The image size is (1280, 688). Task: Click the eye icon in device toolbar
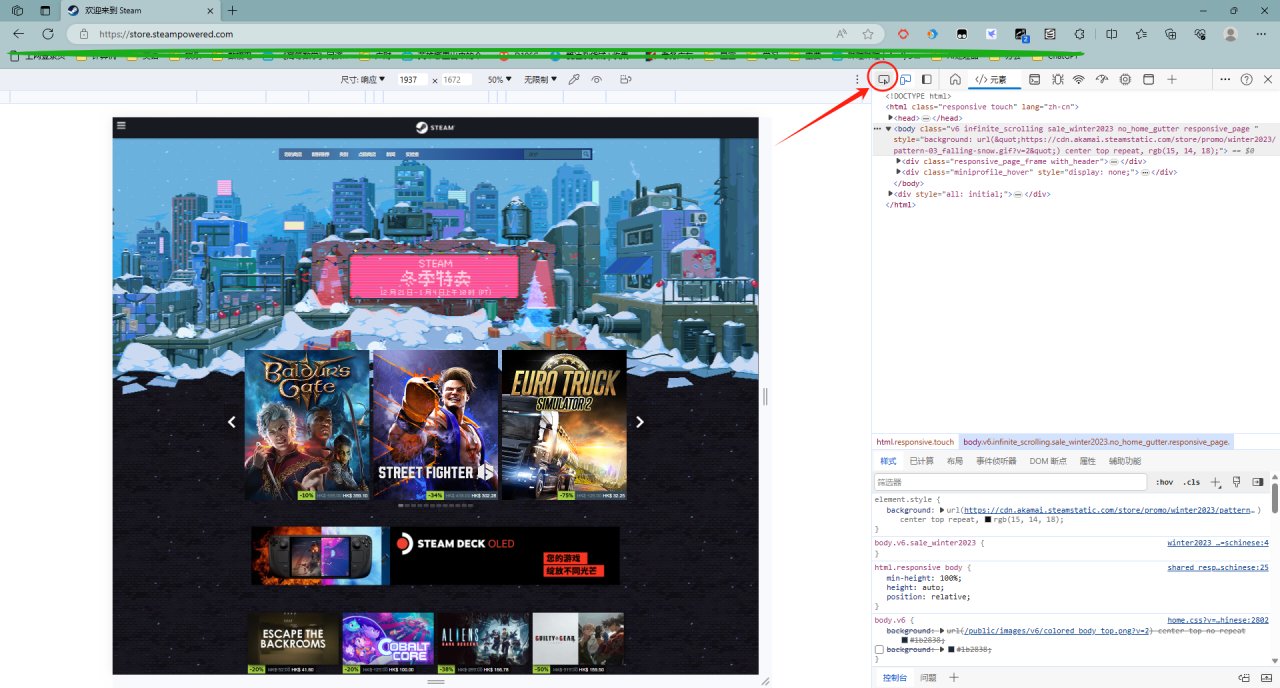[597, 79]
